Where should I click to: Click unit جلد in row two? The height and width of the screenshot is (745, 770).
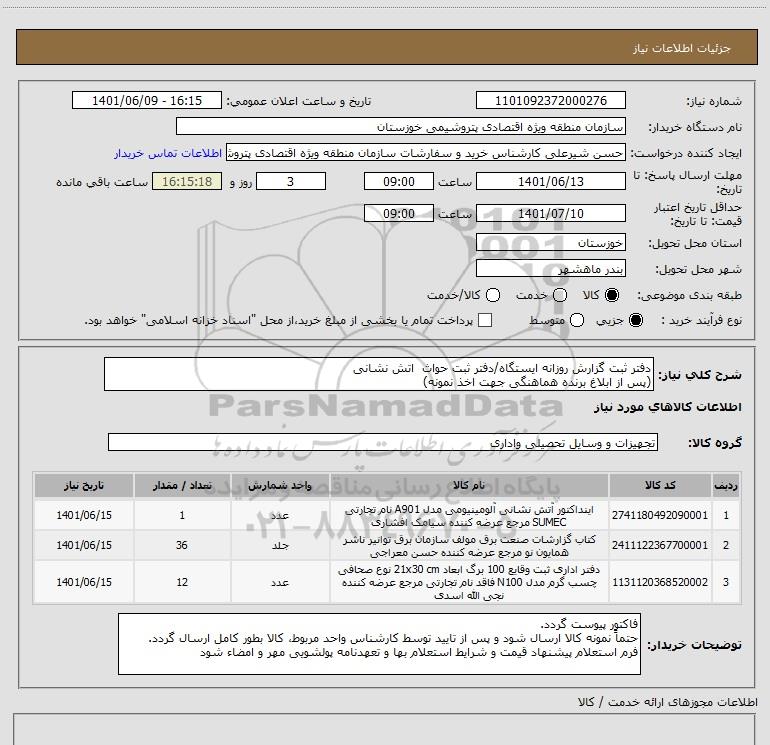coord(280,545)
